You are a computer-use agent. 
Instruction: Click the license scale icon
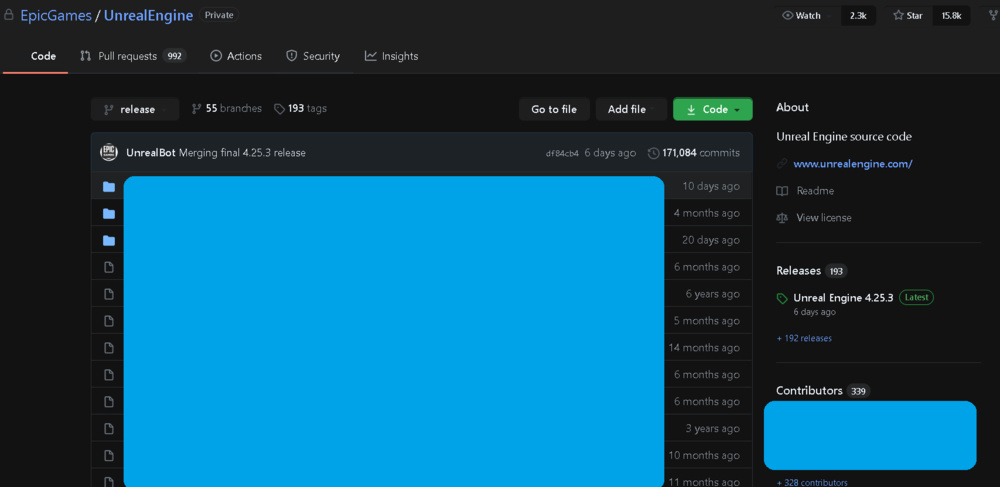[x=782, y=218]
